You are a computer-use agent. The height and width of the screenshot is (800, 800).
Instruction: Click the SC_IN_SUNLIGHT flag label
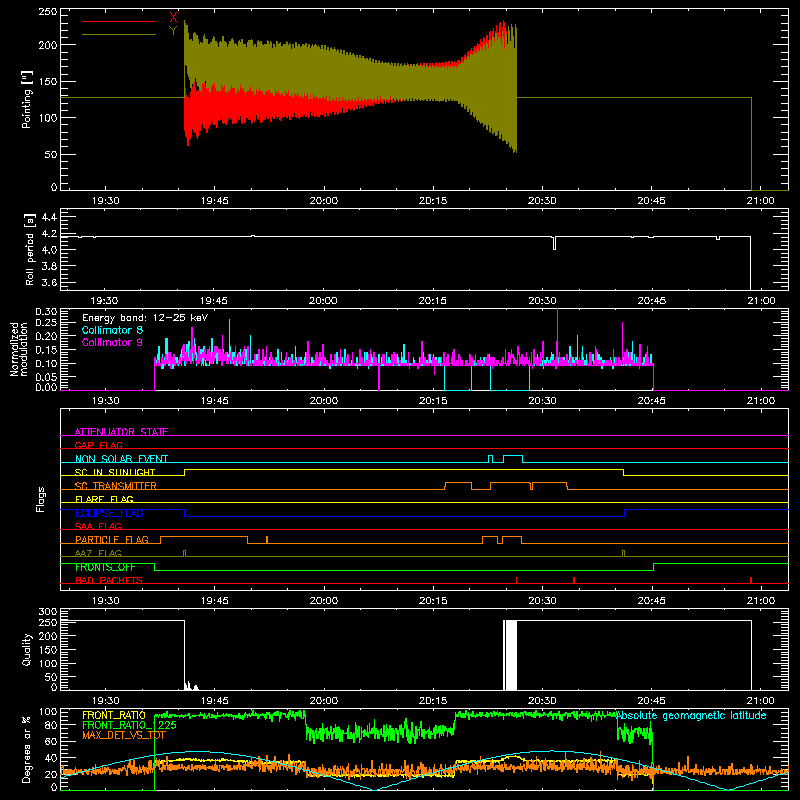pos(115,472)
